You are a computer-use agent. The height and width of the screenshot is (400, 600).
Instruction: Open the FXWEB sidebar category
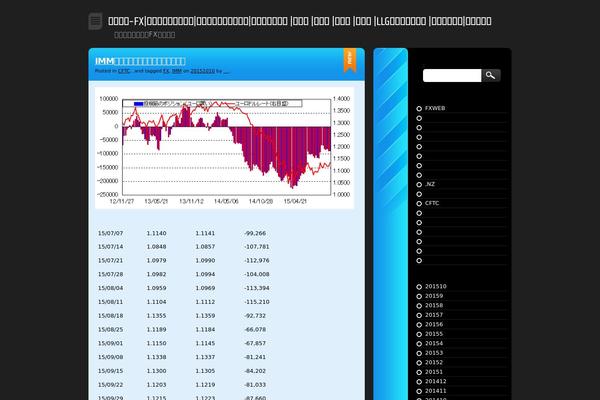[x=435, y=108]
